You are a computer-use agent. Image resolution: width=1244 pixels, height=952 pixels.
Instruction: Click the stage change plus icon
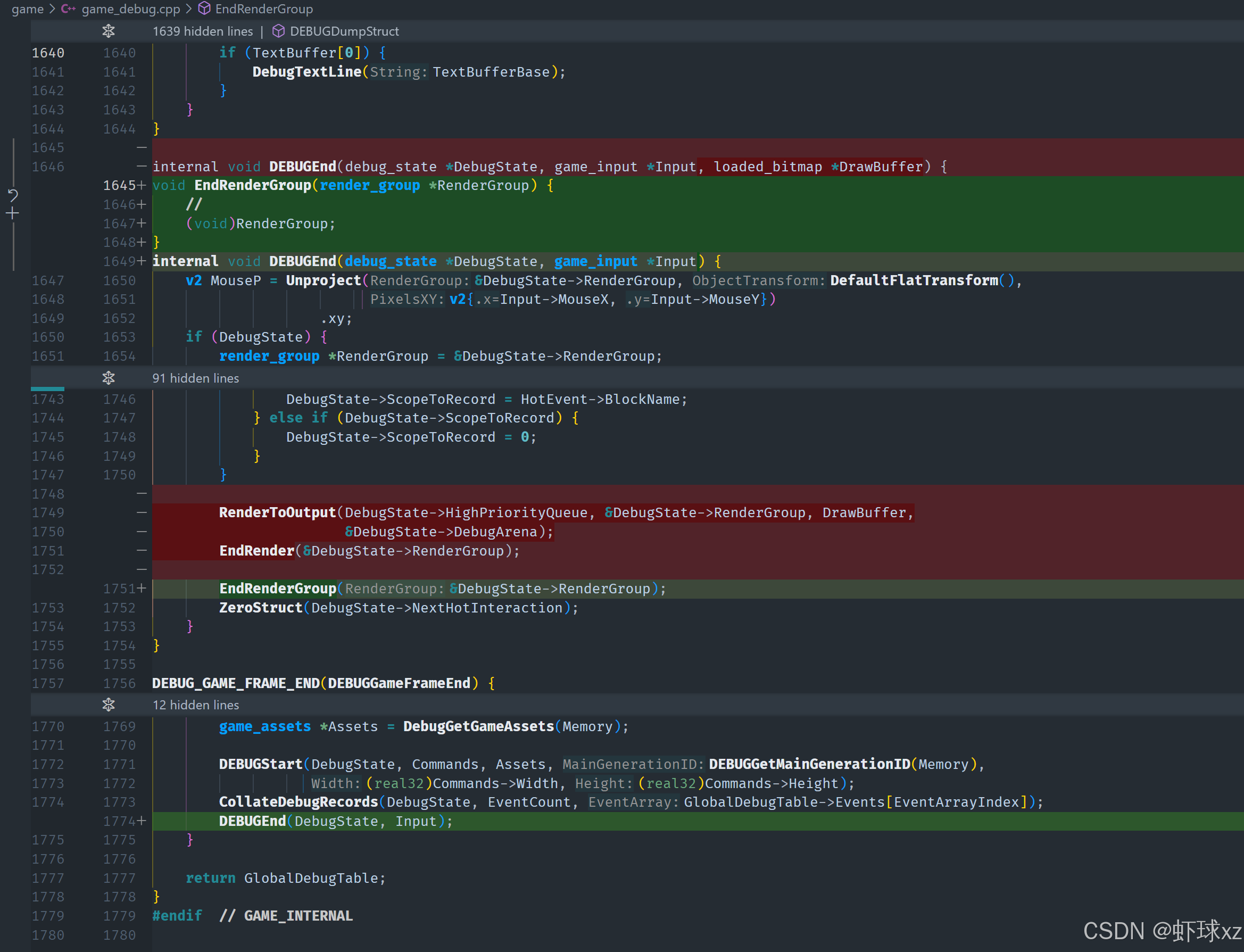click(12, 213)
